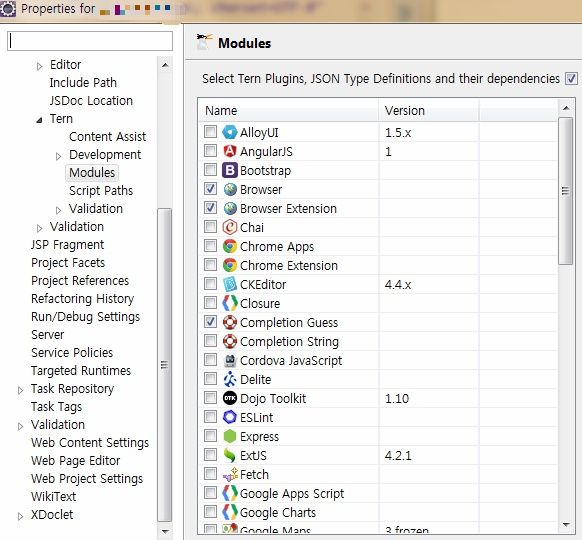
Task: Tick the Bootstrap module checkbox
Action: coord(210,170)
